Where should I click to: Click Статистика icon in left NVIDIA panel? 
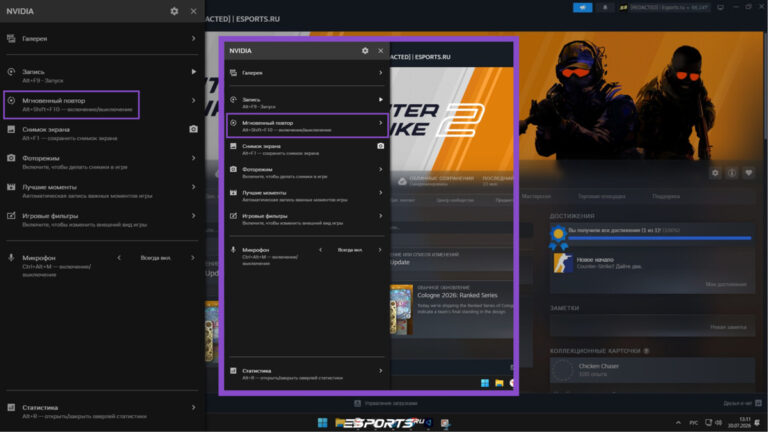[x=11, y=408]
